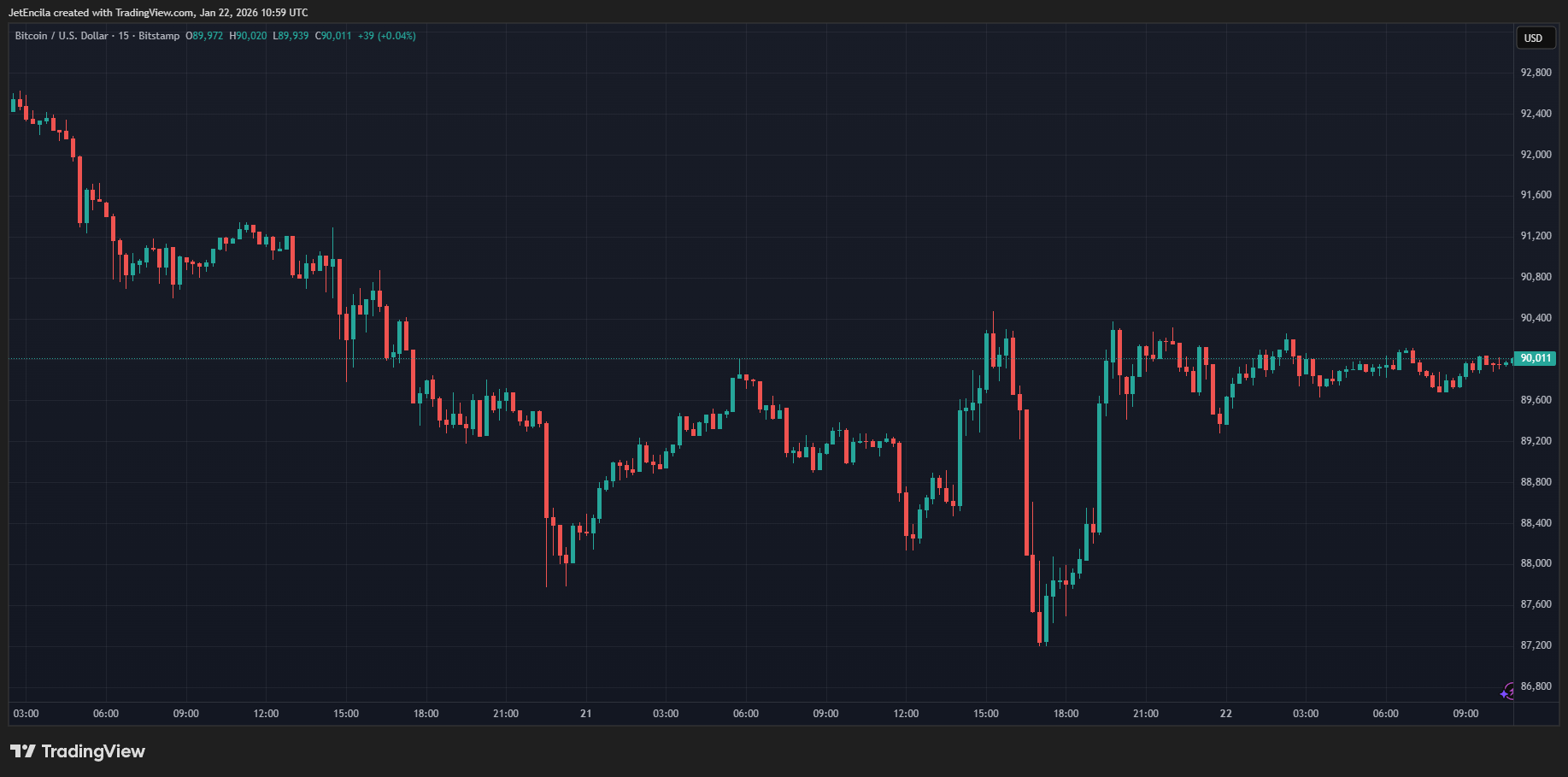Click the TradingView logo icon at the bottom
Image resolution: width=1568 pixels, height=777 pixels.
(x=23, y=751)
